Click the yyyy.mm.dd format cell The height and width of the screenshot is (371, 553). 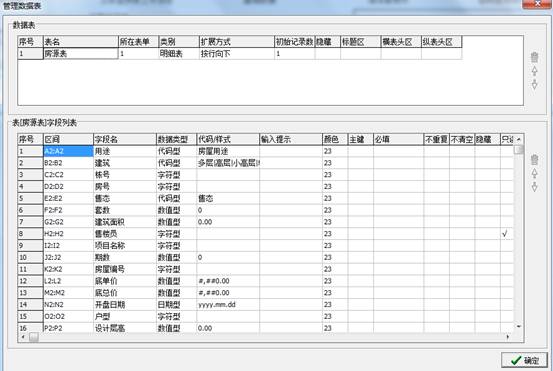coord(227,304)
